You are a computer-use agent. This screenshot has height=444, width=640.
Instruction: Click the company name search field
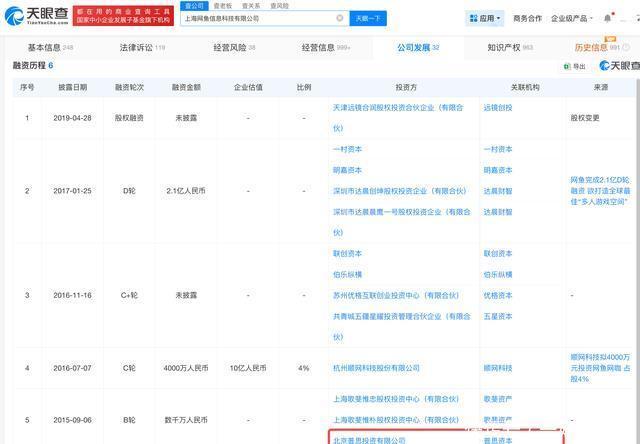260,18
